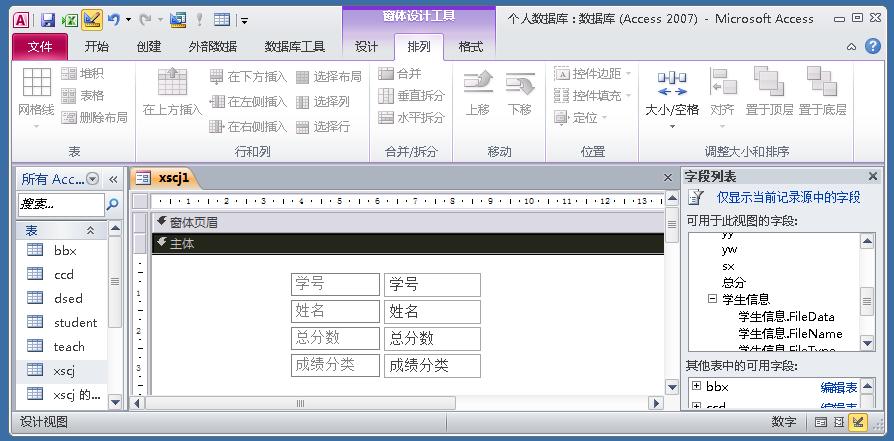The height and width of the screenshot is (441, 894).
Task: Click 置于顶层 bring to front button
Action: pyautogui.click(x=769, y=92)
